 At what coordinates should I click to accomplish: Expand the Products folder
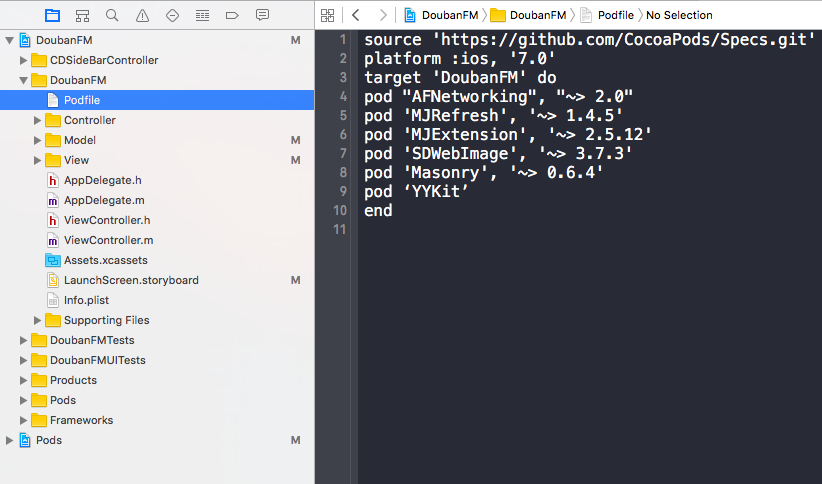[x=23, y=380]
